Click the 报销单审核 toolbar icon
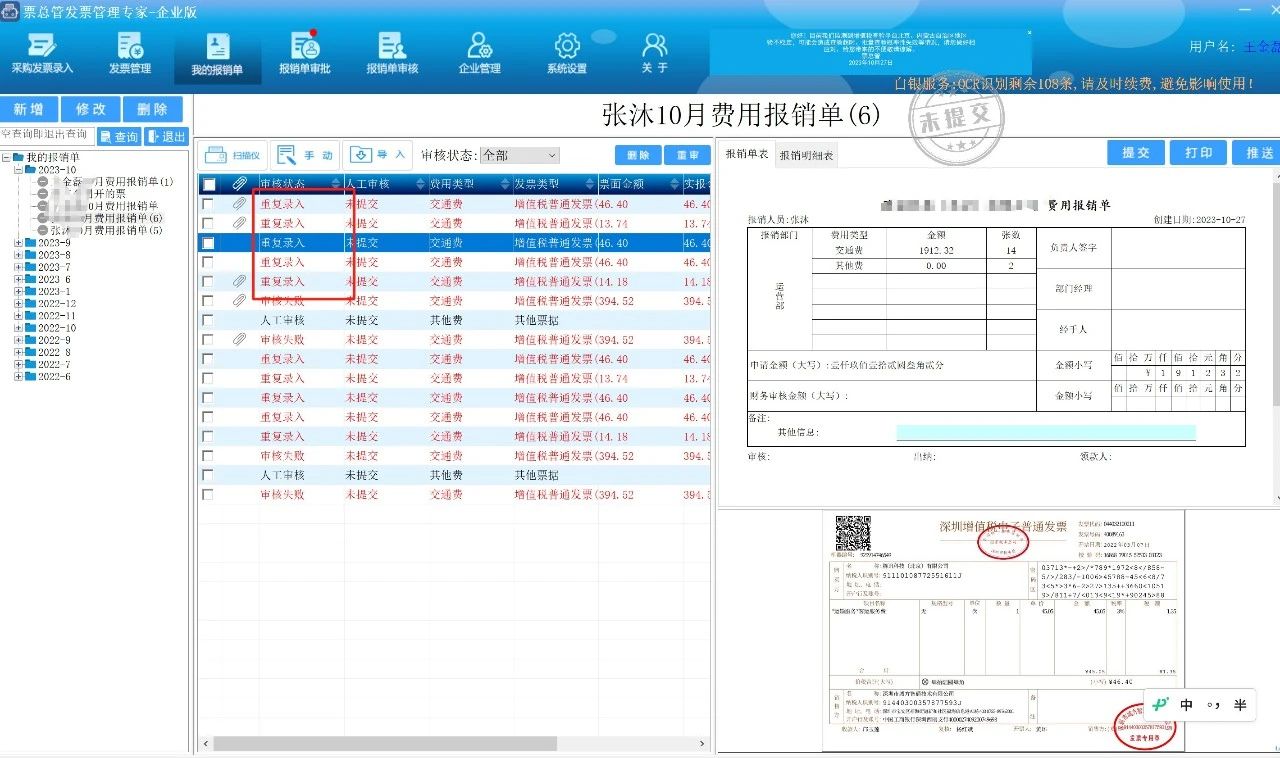The image size is (1280, 758). (392, 53)
